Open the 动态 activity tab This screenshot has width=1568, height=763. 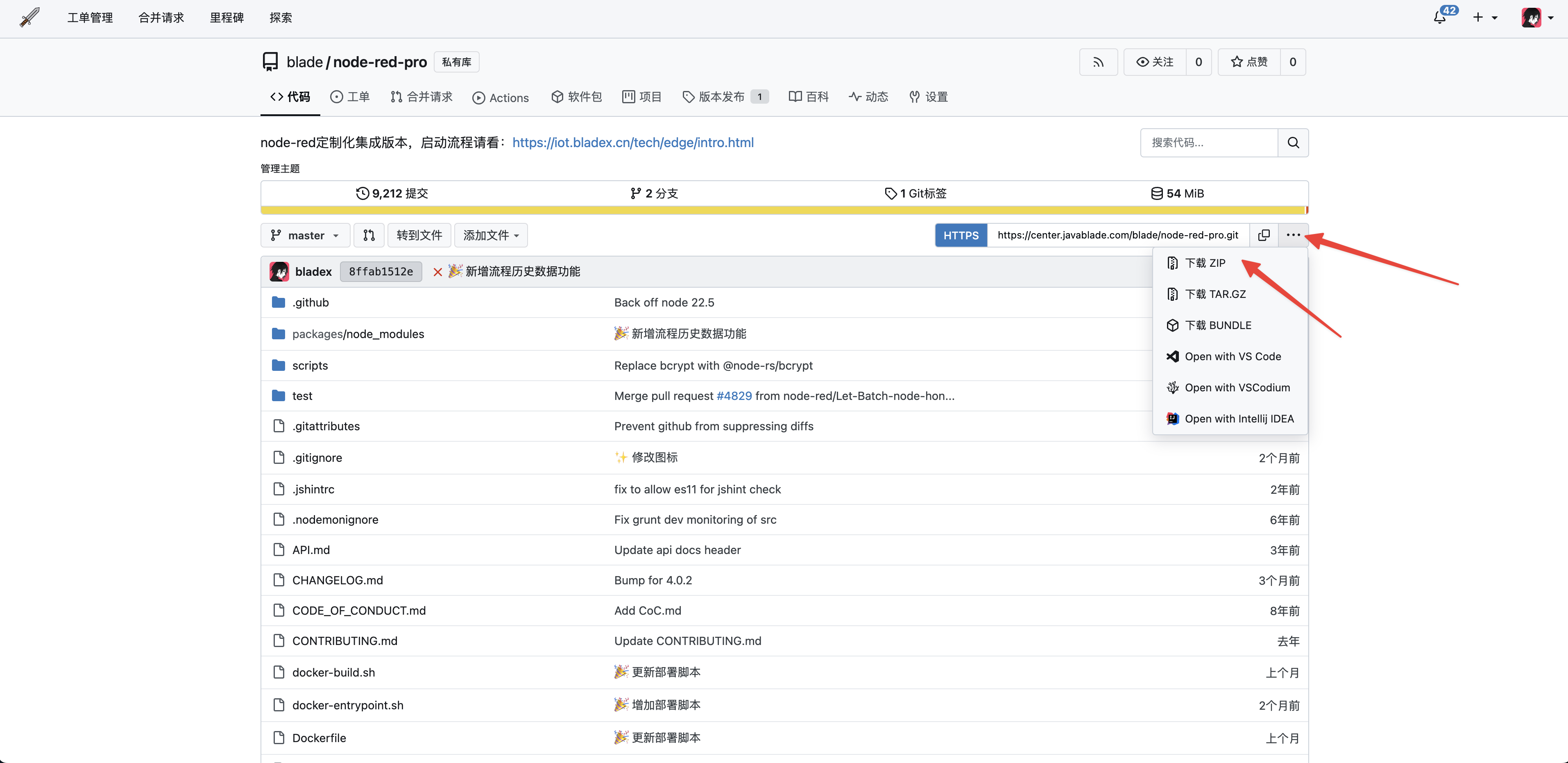point(868,97)
